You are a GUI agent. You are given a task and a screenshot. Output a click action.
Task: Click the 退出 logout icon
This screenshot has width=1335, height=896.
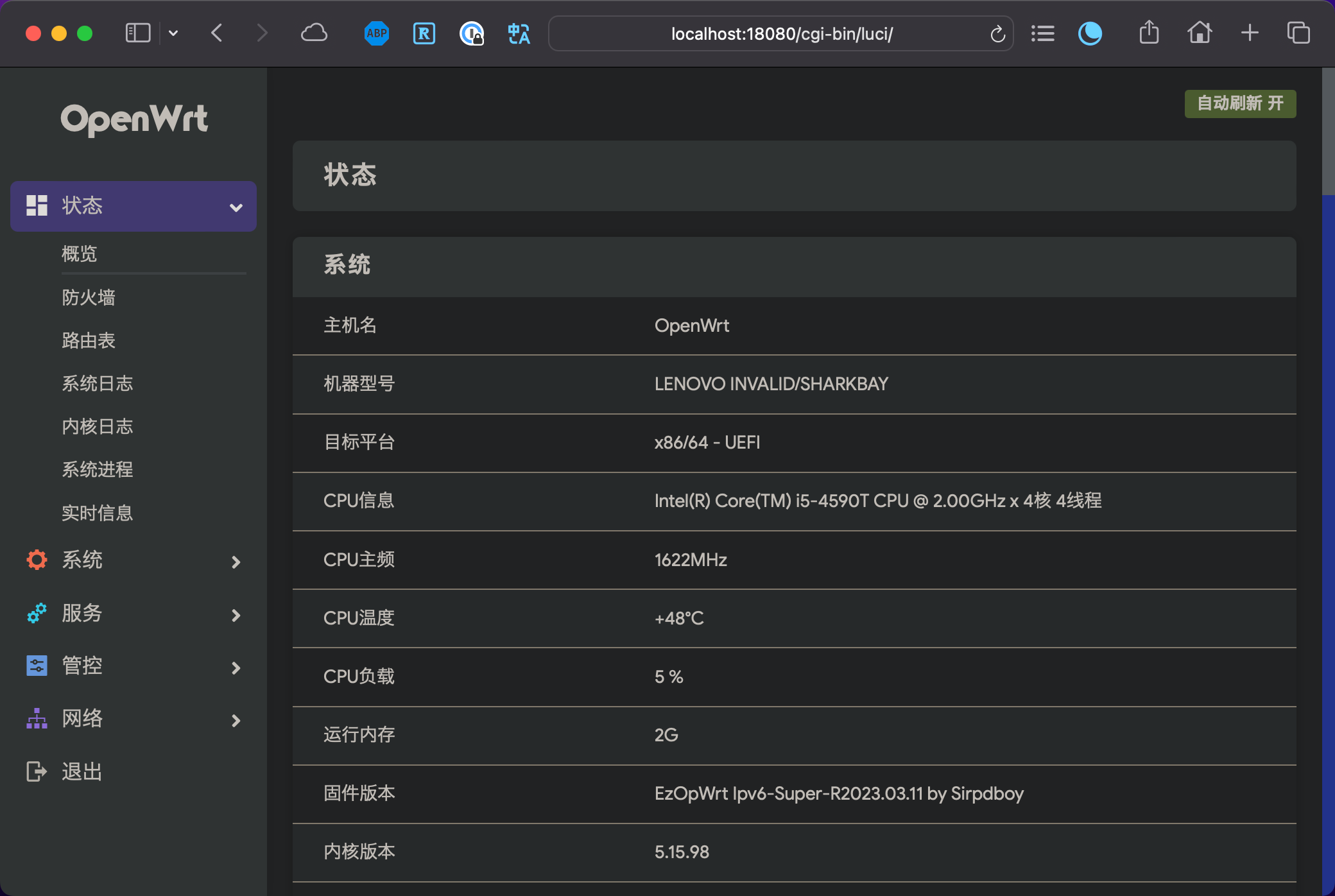point(37,771)
